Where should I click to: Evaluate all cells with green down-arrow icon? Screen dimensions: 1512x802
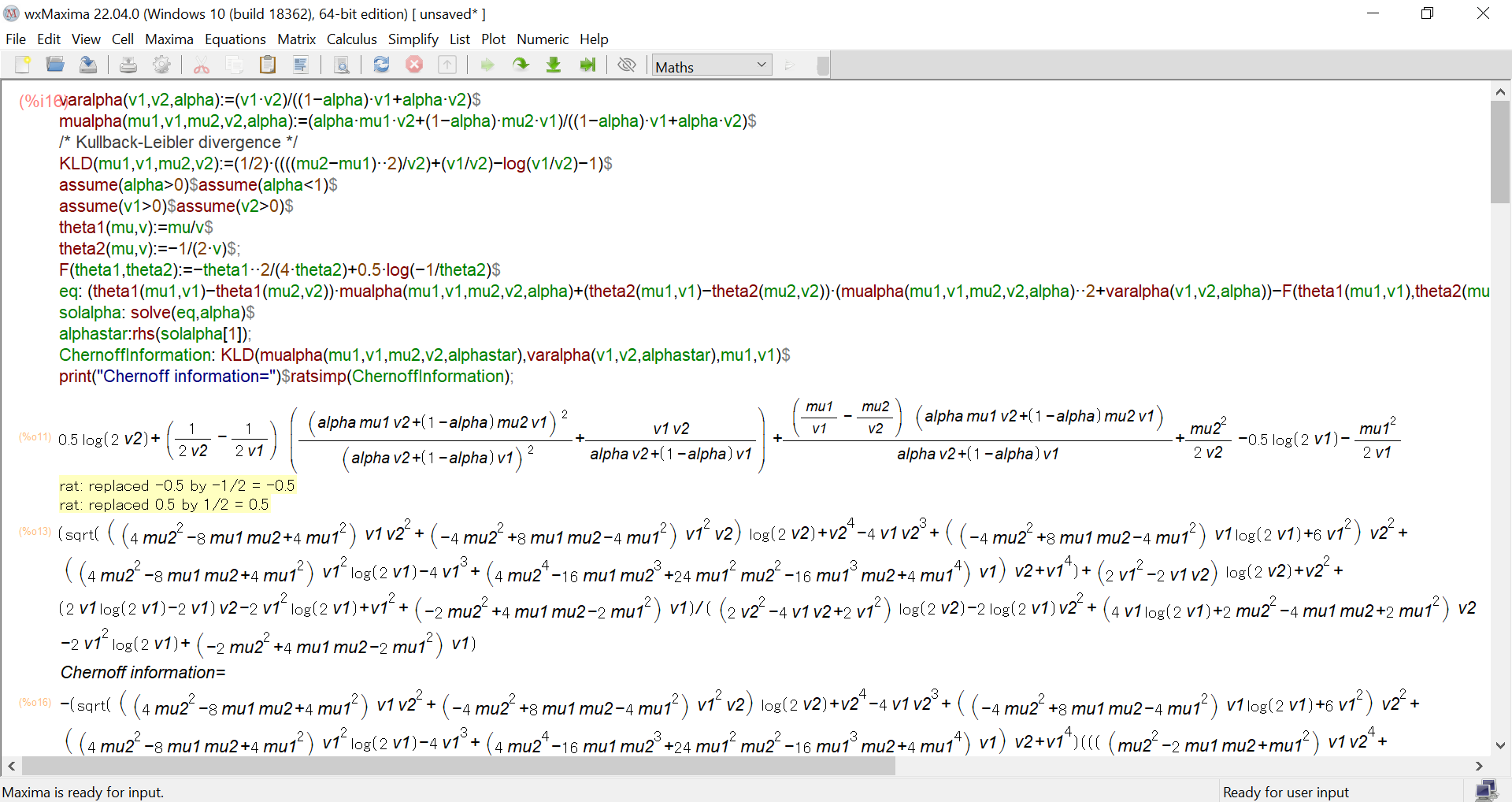tap(554, 65)
